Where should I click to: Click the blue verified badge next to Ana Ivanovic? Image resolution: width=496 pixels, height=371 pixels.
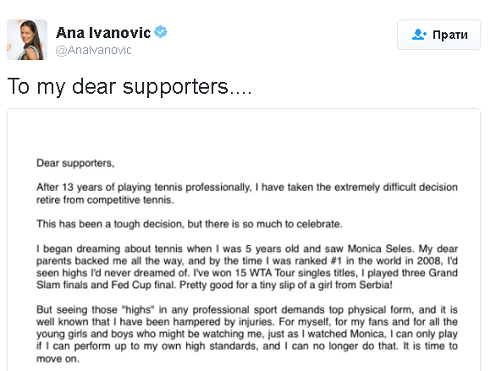[161, 32]
